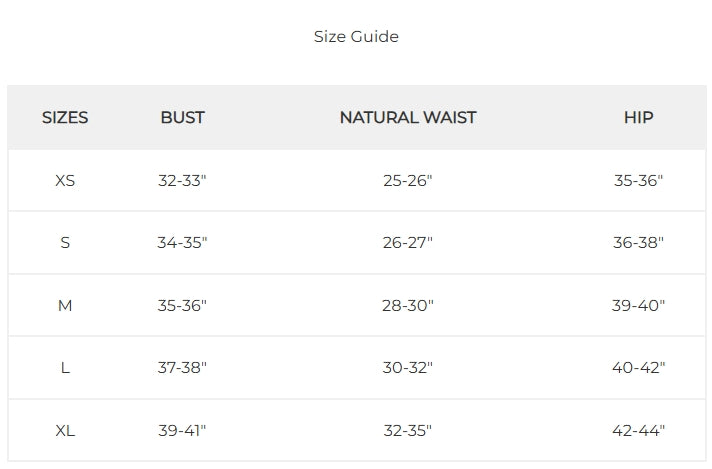Select the 25-26" natural waist value
Screen dimensions: 712x469
click(x=408, y=181)
